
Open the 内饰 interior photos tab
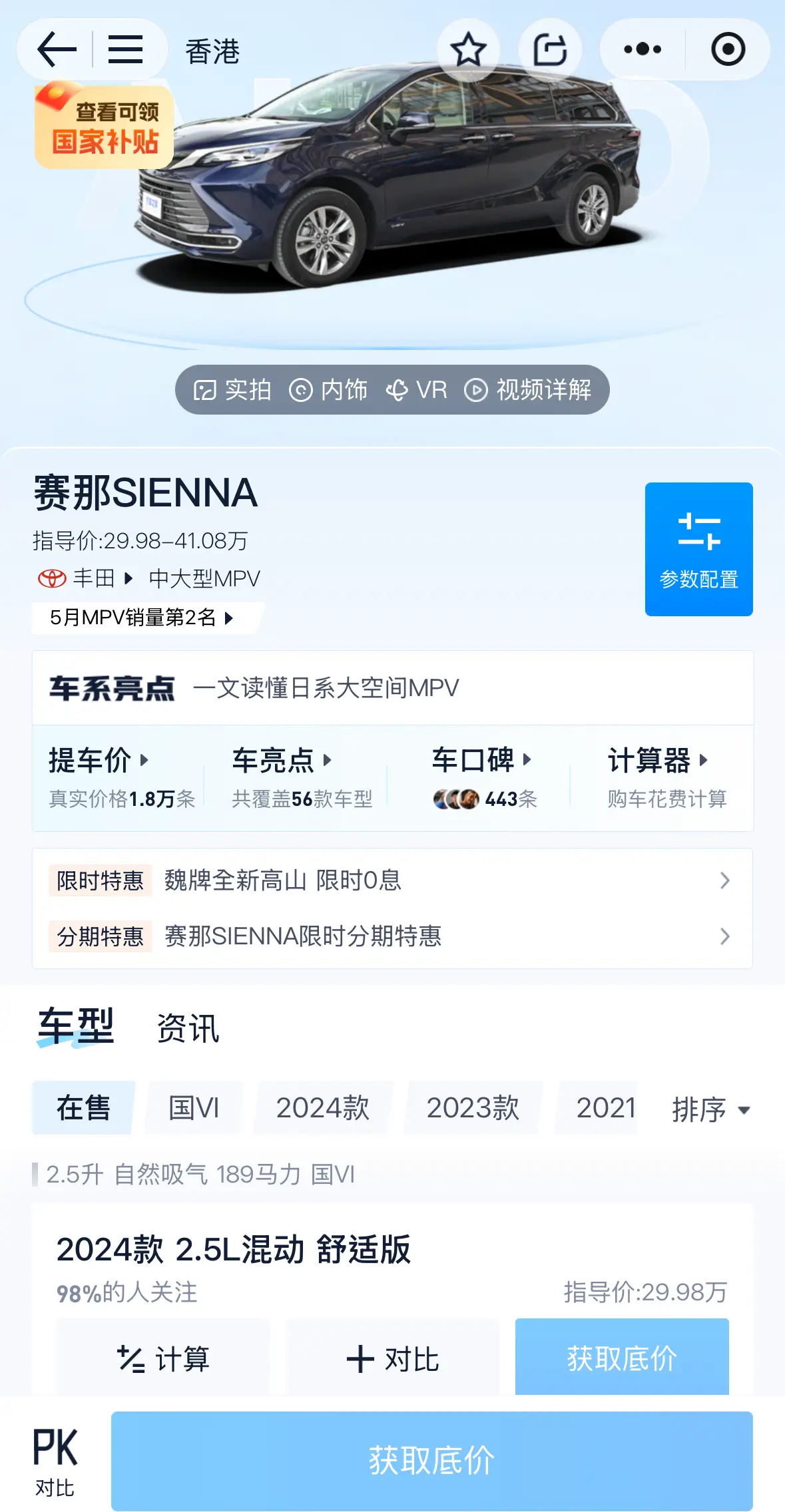point(328,390)
